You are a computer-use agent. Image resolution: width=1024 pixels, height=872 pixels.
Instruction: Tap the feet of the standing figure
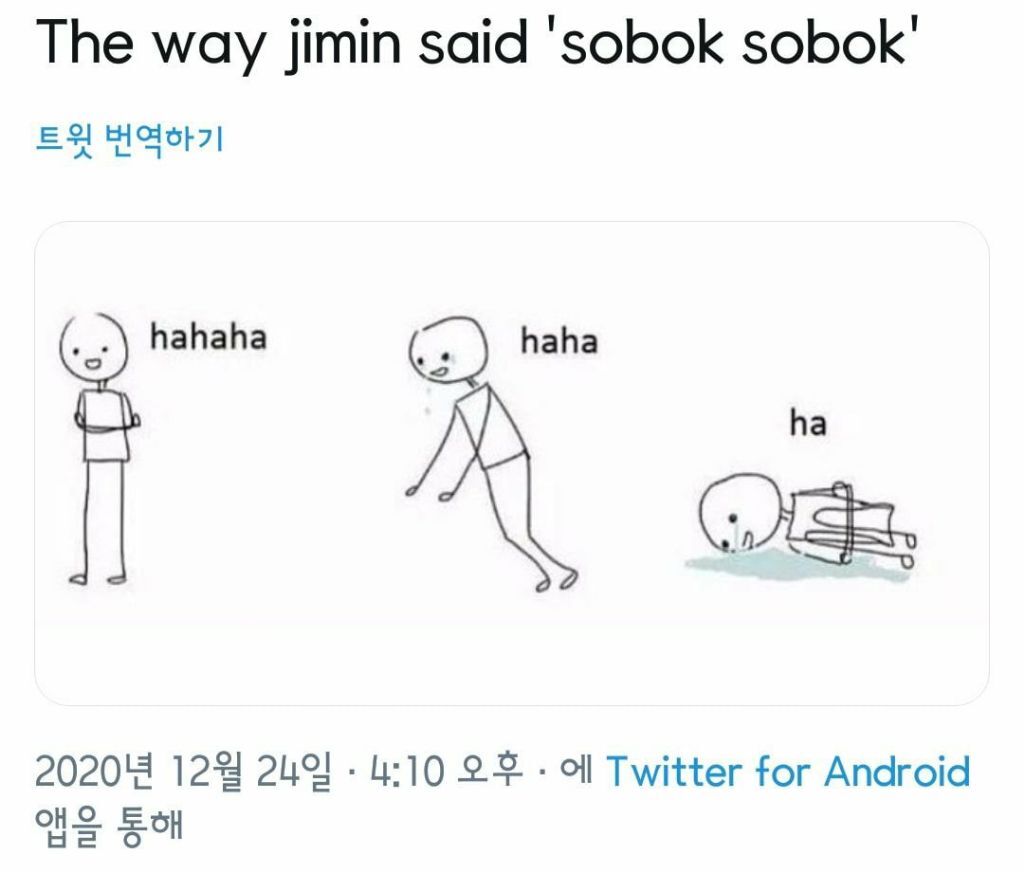(x=98, y=578)
